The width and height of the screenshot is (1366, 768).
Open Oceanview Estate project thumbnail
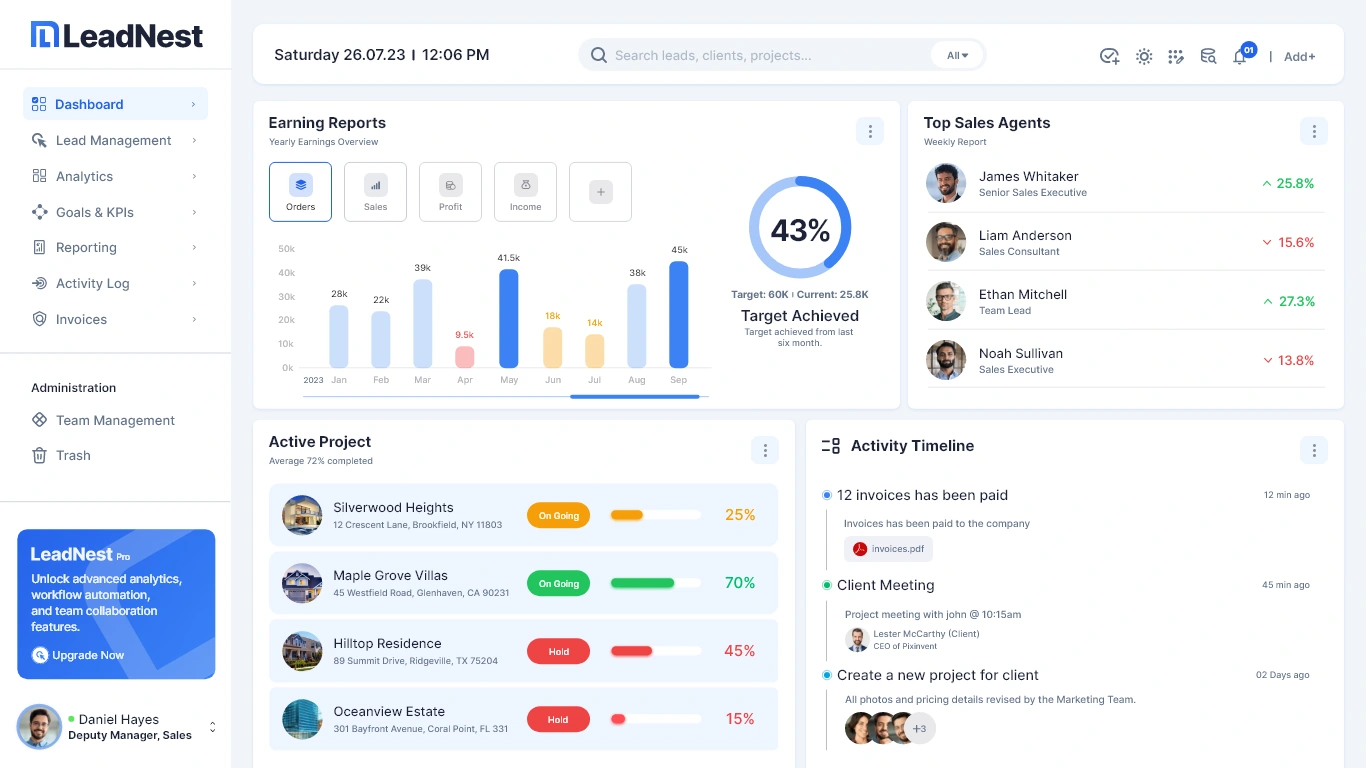tap(302, 719)
